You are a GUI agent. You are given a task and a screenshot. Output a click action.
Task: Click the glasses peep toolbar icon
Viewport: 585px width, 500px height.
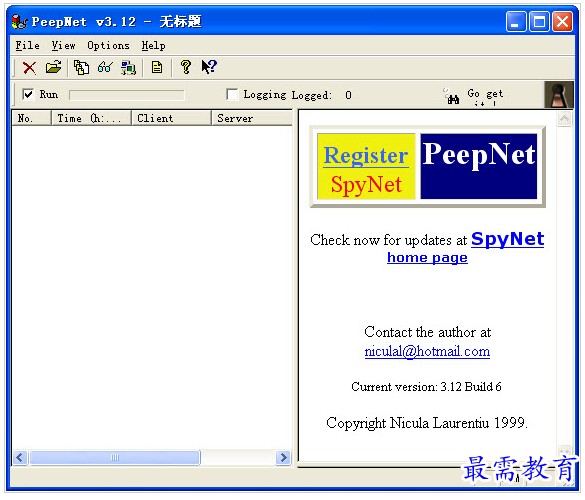click(105, 68)
